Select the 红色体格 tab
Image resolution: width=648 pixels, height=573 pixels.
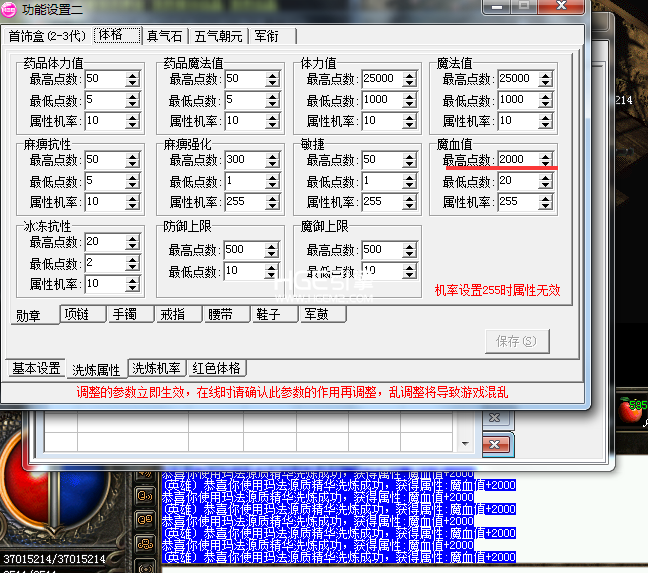[216, 369]
